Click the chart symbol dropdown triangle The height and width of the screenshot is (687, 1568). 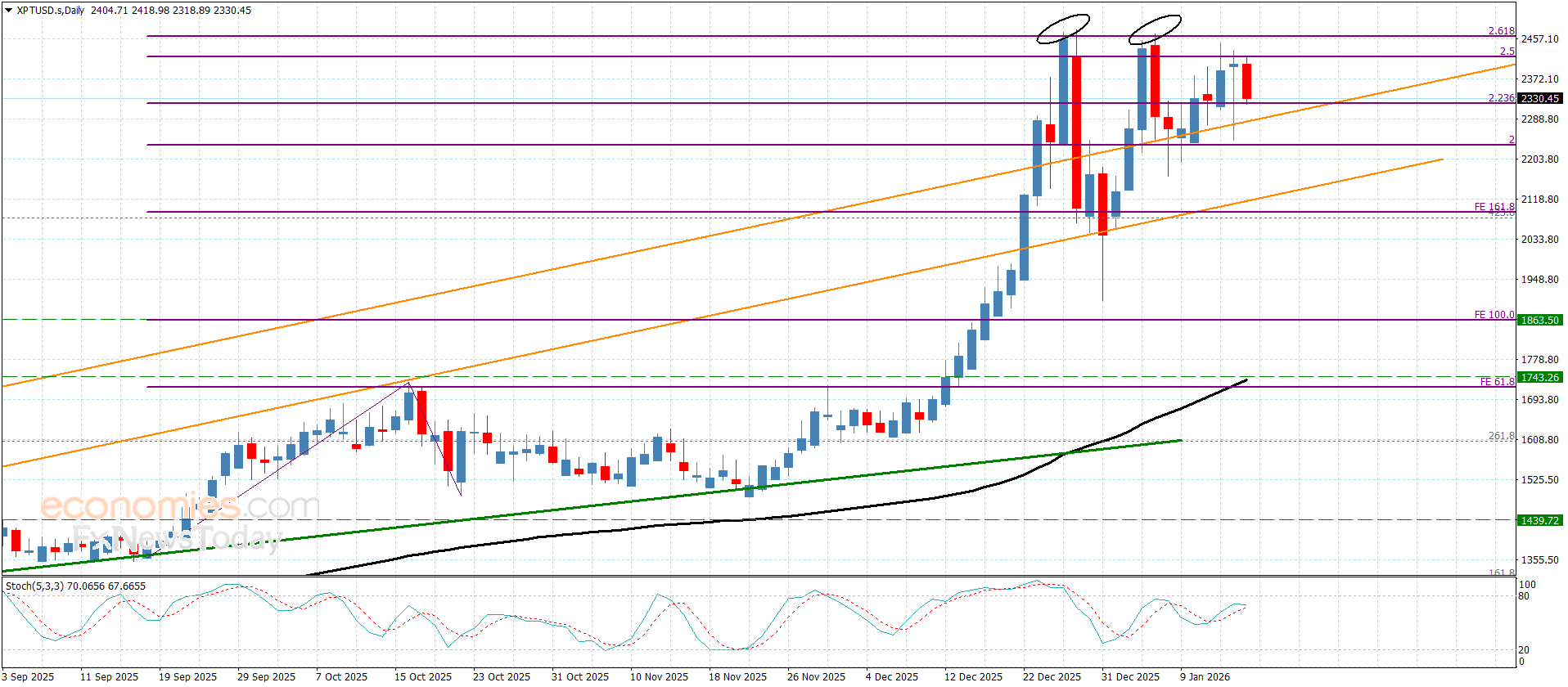click(8, 11)
